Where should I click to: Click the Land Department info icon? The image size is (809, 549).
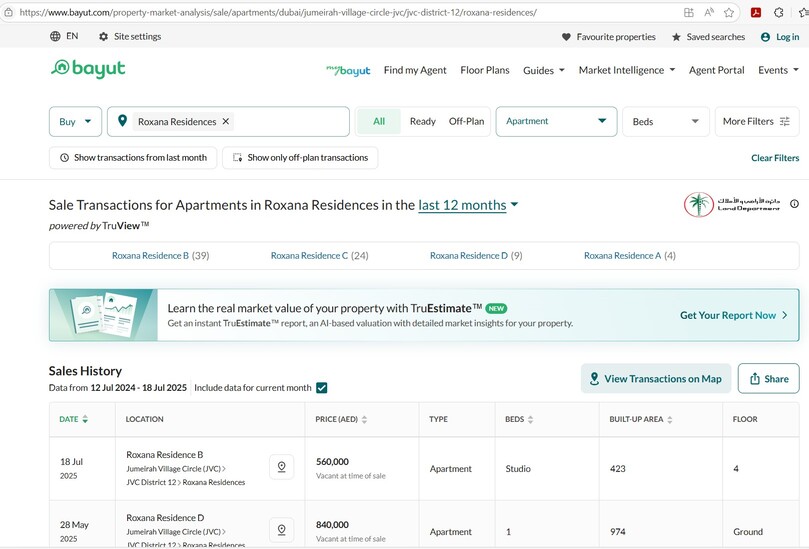[x=794, y=204]
